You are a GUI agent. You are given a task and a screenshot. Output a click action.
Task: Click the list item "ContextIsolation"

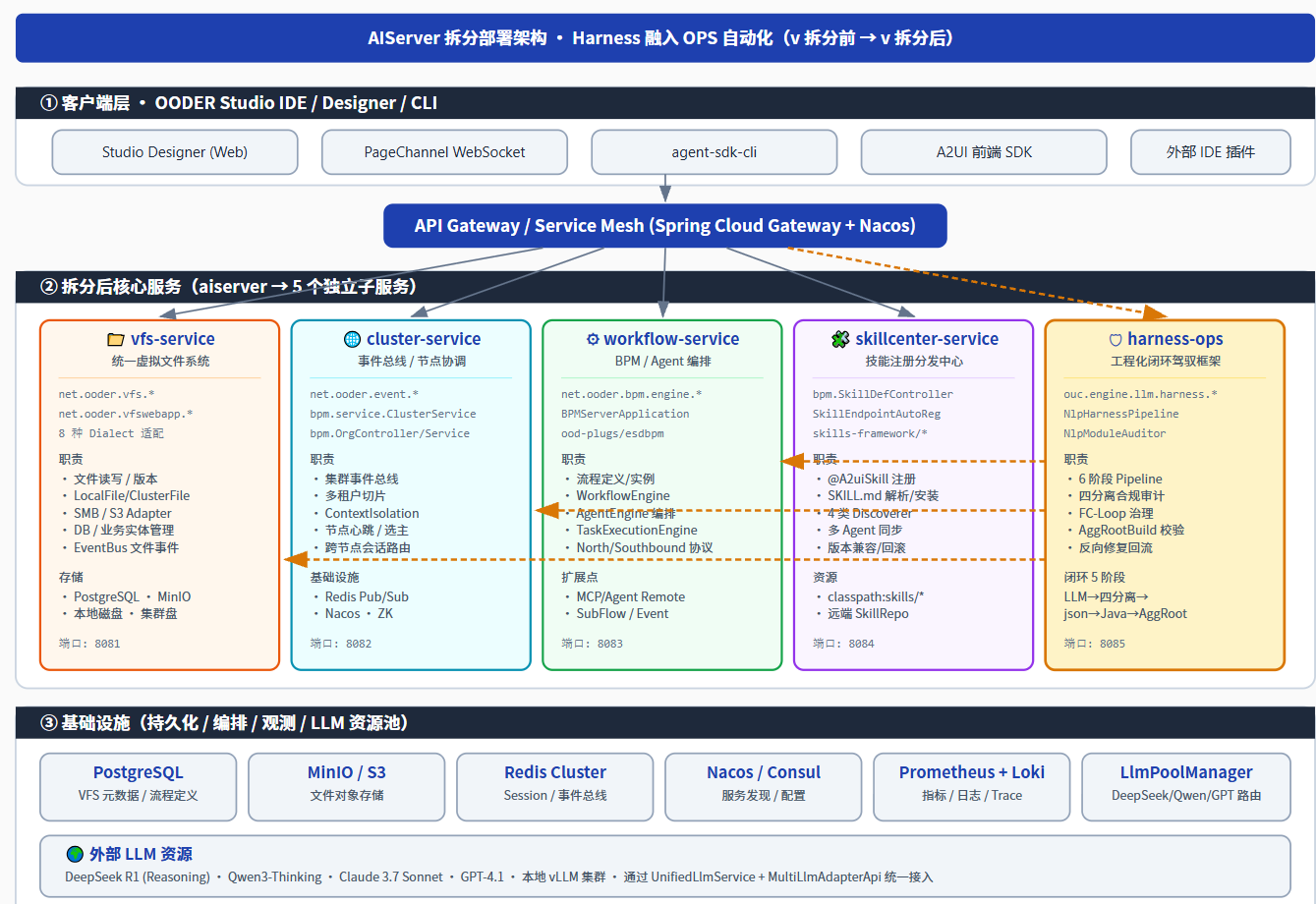coord(372,513)
